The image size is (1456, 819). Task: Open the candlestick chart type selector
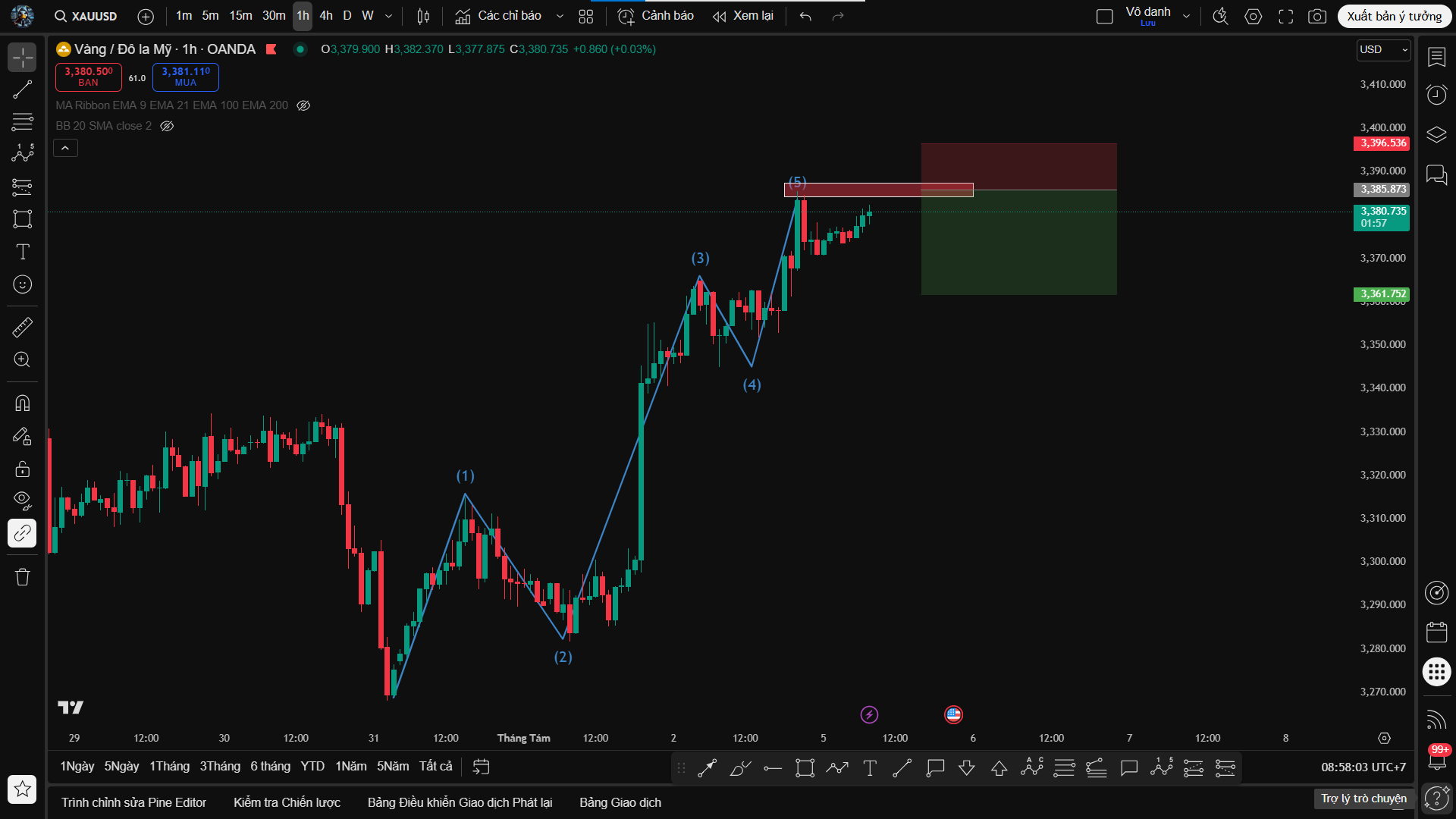[x=423, y=16]
